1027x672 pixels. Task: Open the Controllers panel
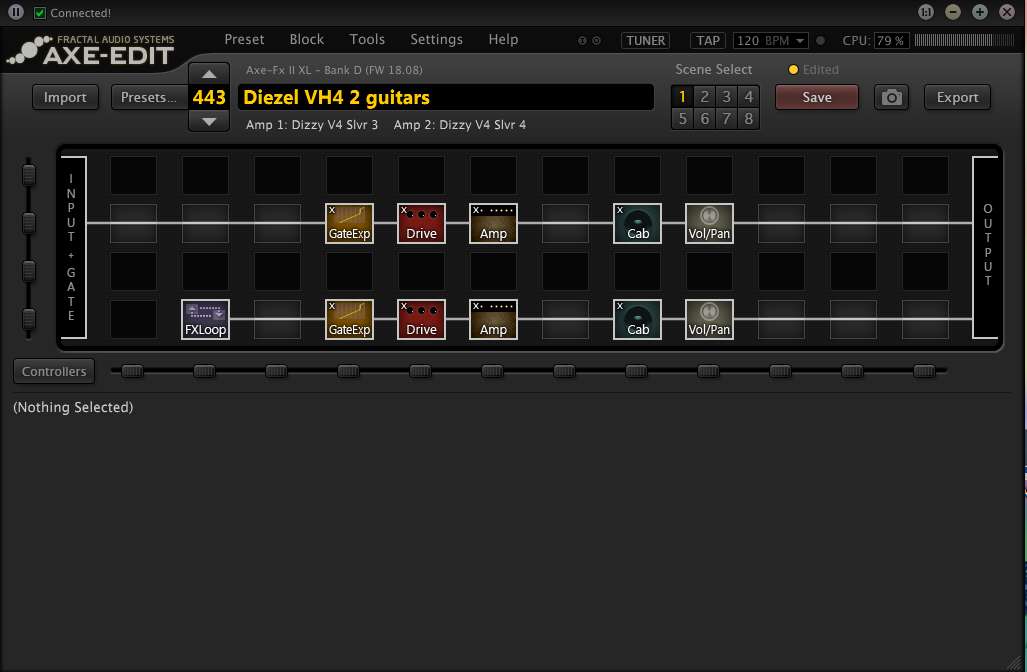point(54,371)
